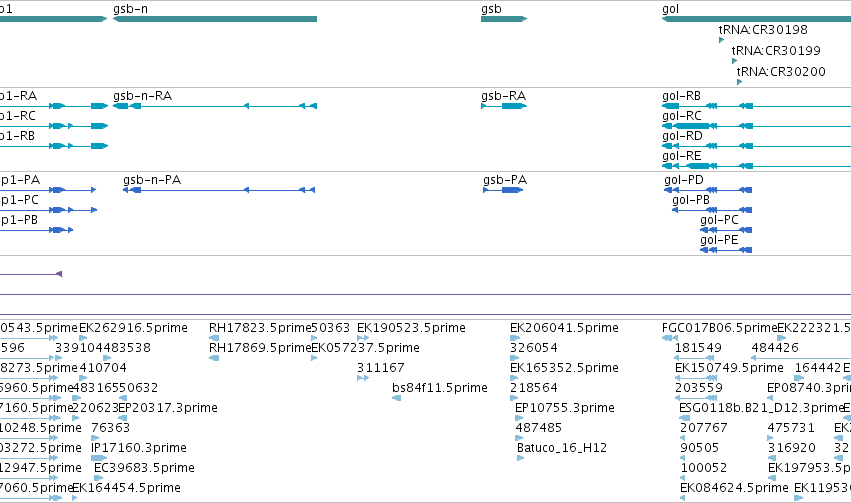This screenshot has width=851, height=503.
Task: Click the 181549 EST label
Action: coord(698,347)
